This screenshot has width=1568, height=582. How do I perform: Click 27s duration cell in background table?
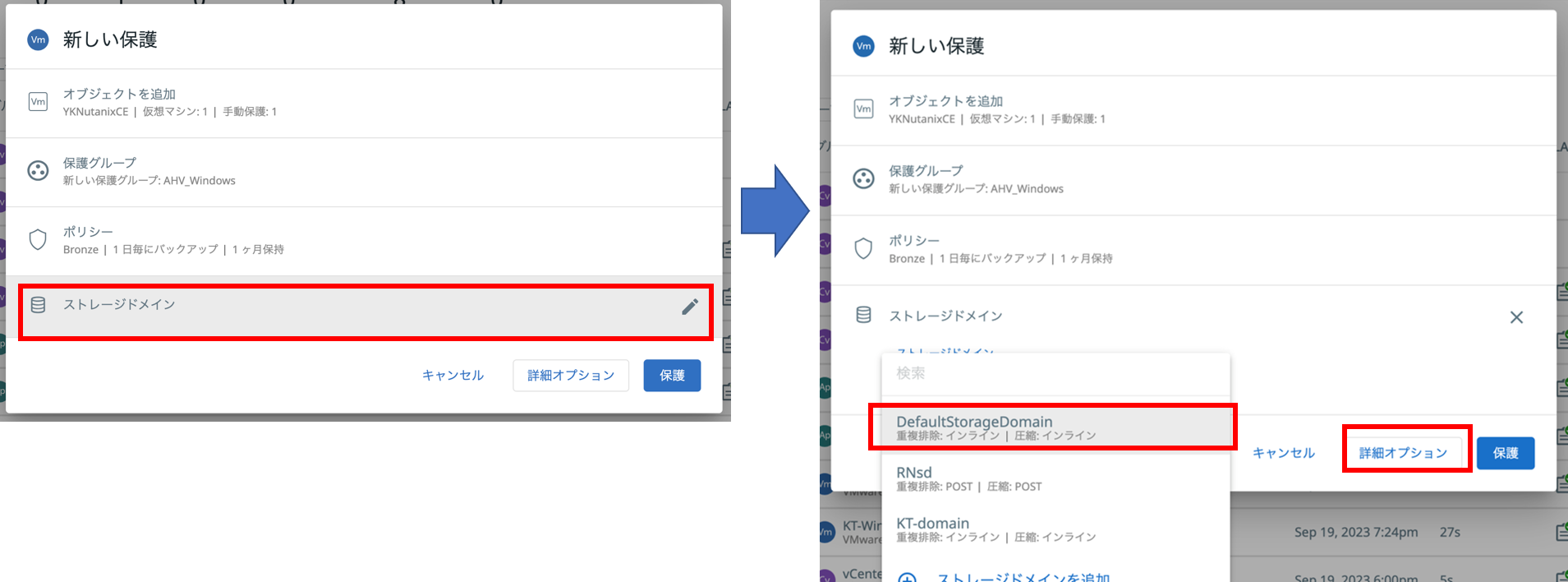click(1450, 533)
